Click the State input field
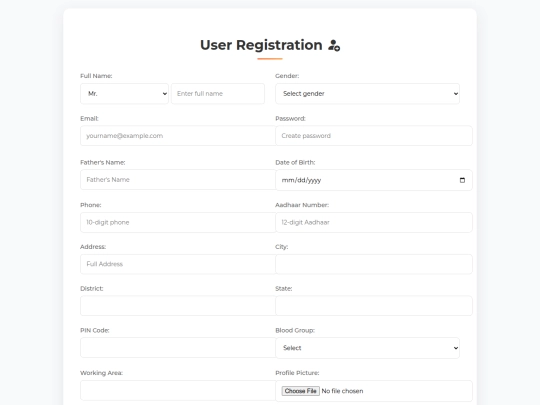The height and width of the screenshot is (405, 540). [374, 306]
